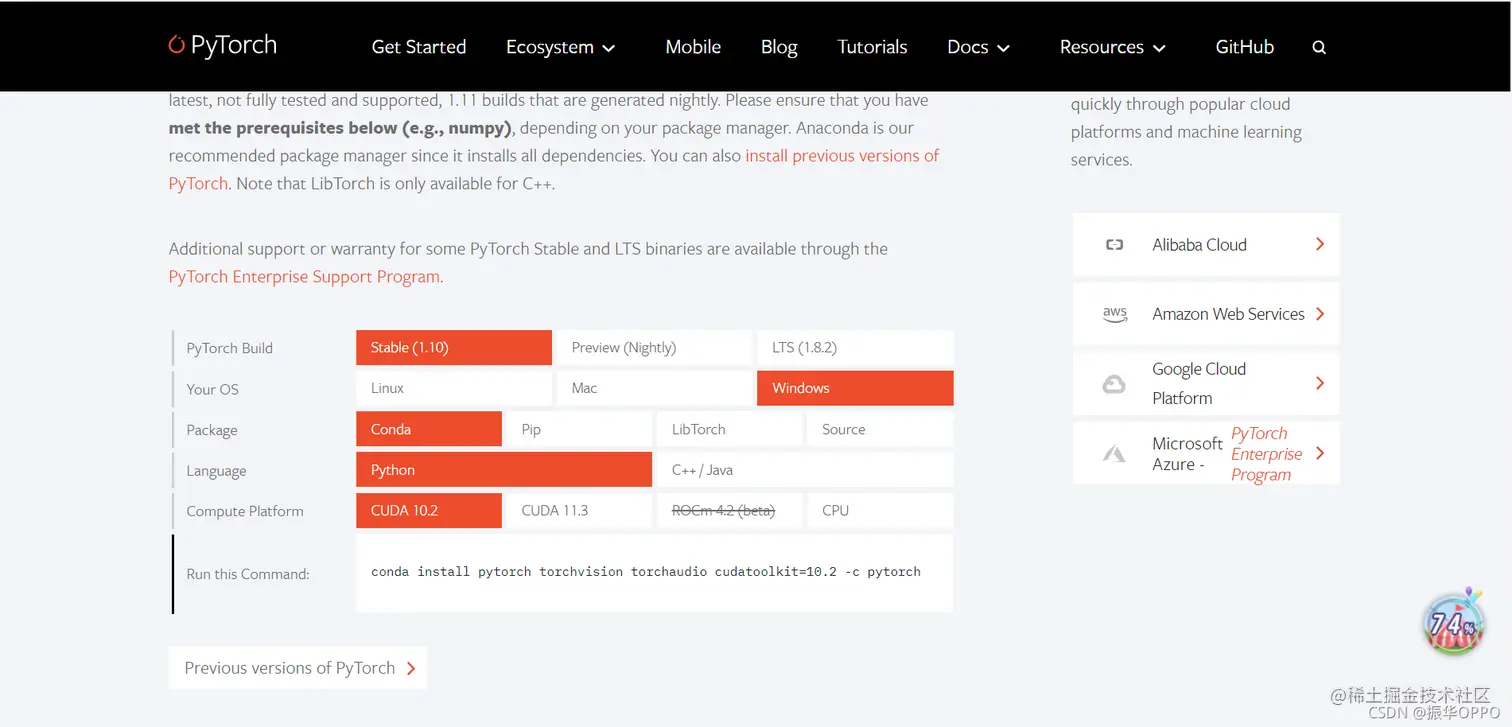This screenshot has height=727, width=1512.
Task: Select the Pip package option
Action: click(x=579, y=429)
